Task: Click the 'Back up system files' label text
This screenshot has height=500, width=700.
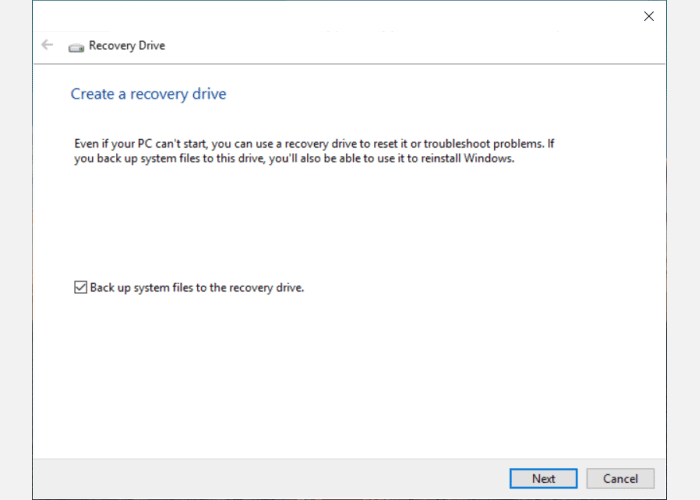Action: tap(196, 288)
